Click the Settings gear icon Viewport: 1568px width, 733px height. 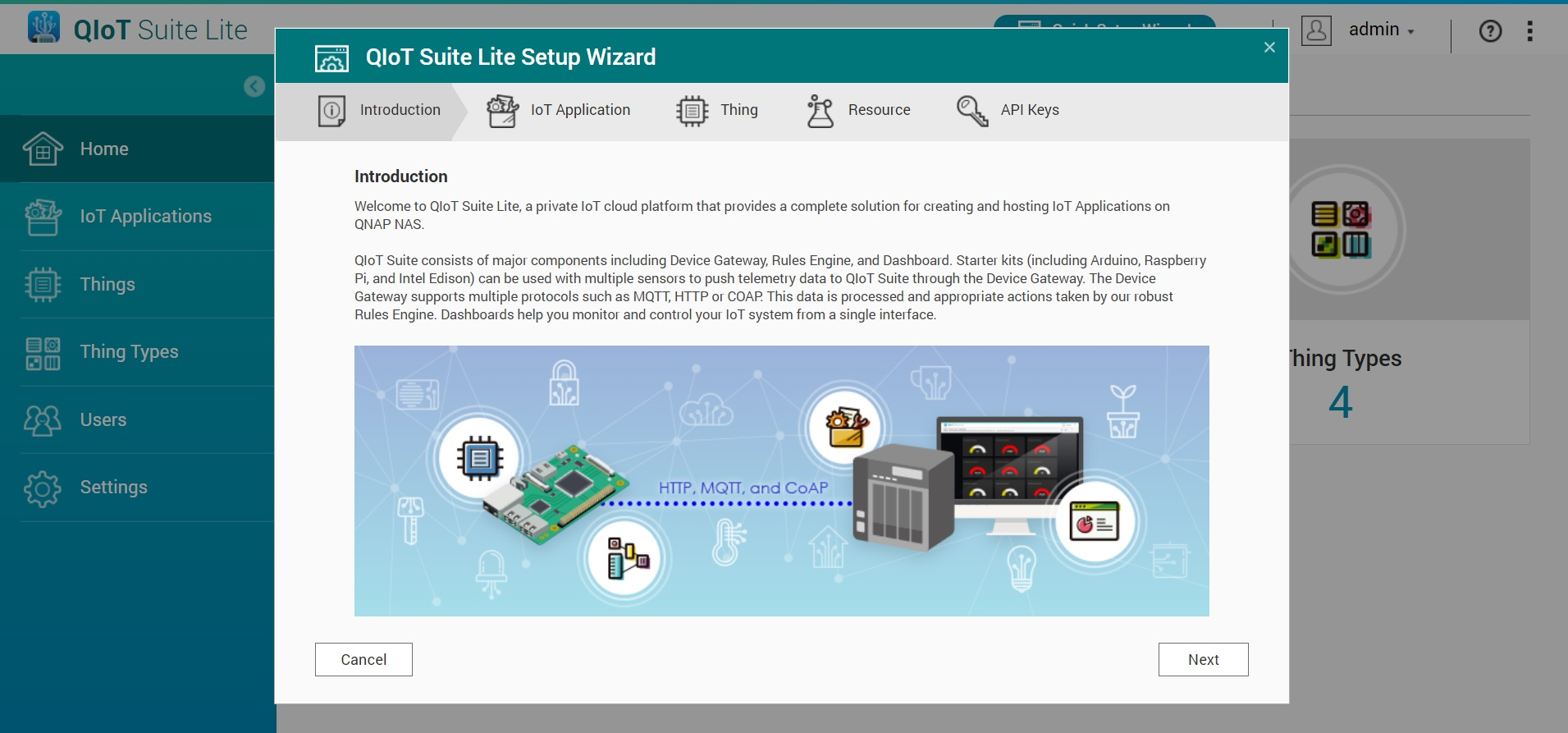[43, 488]
